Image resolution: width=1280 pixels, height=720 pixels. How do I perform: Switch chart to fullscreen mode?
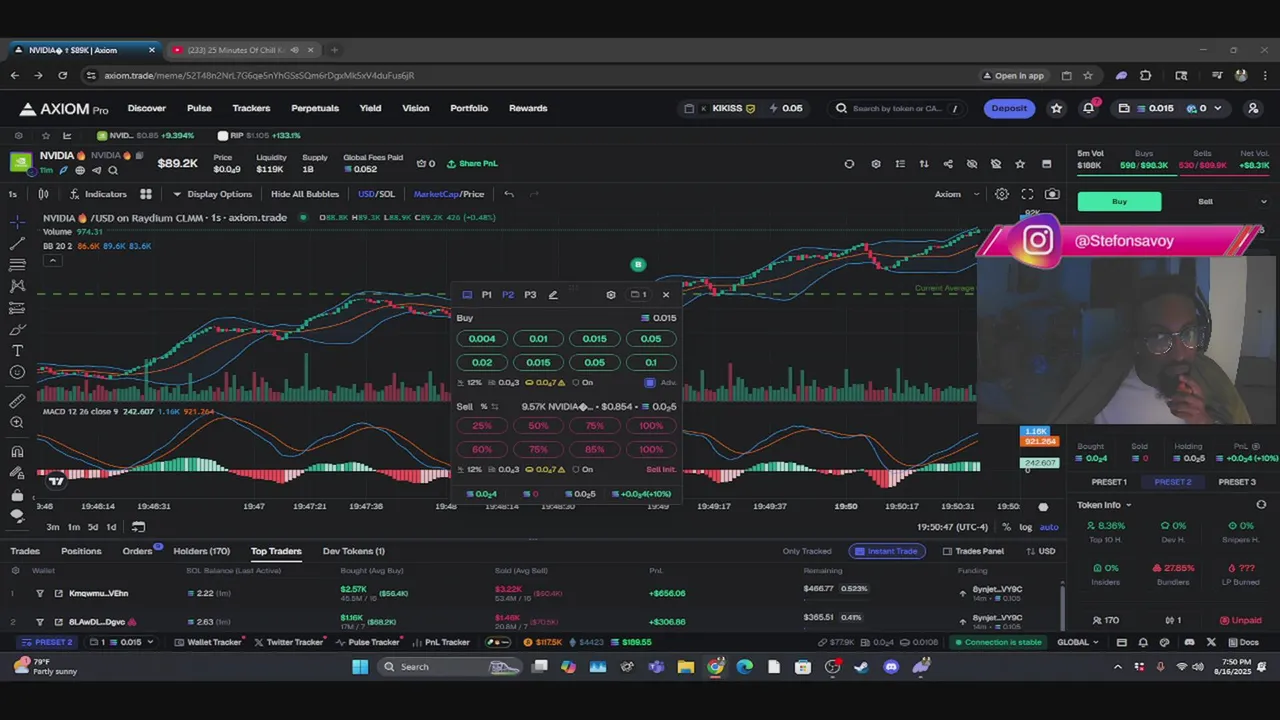coord(1027,194)
